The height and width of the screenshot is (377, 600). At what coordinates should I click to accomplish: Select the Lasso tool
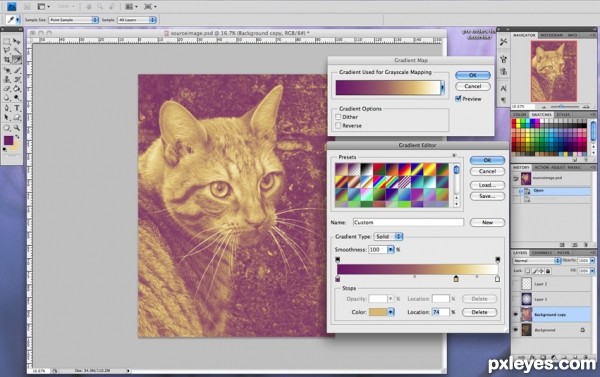7,50
